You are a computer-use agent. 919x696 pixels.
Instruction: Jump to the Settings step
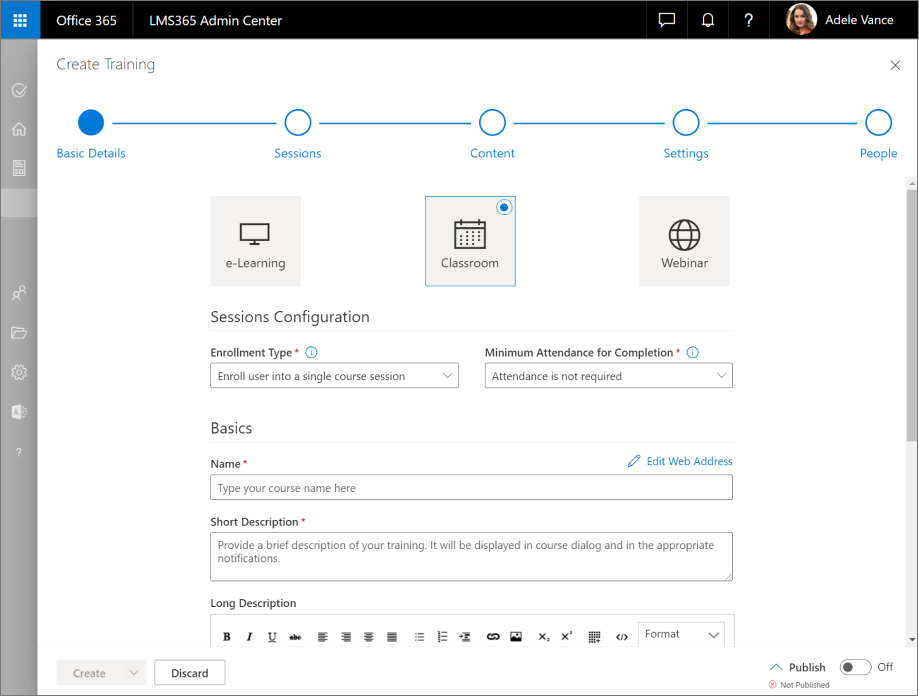coord(685,123)
